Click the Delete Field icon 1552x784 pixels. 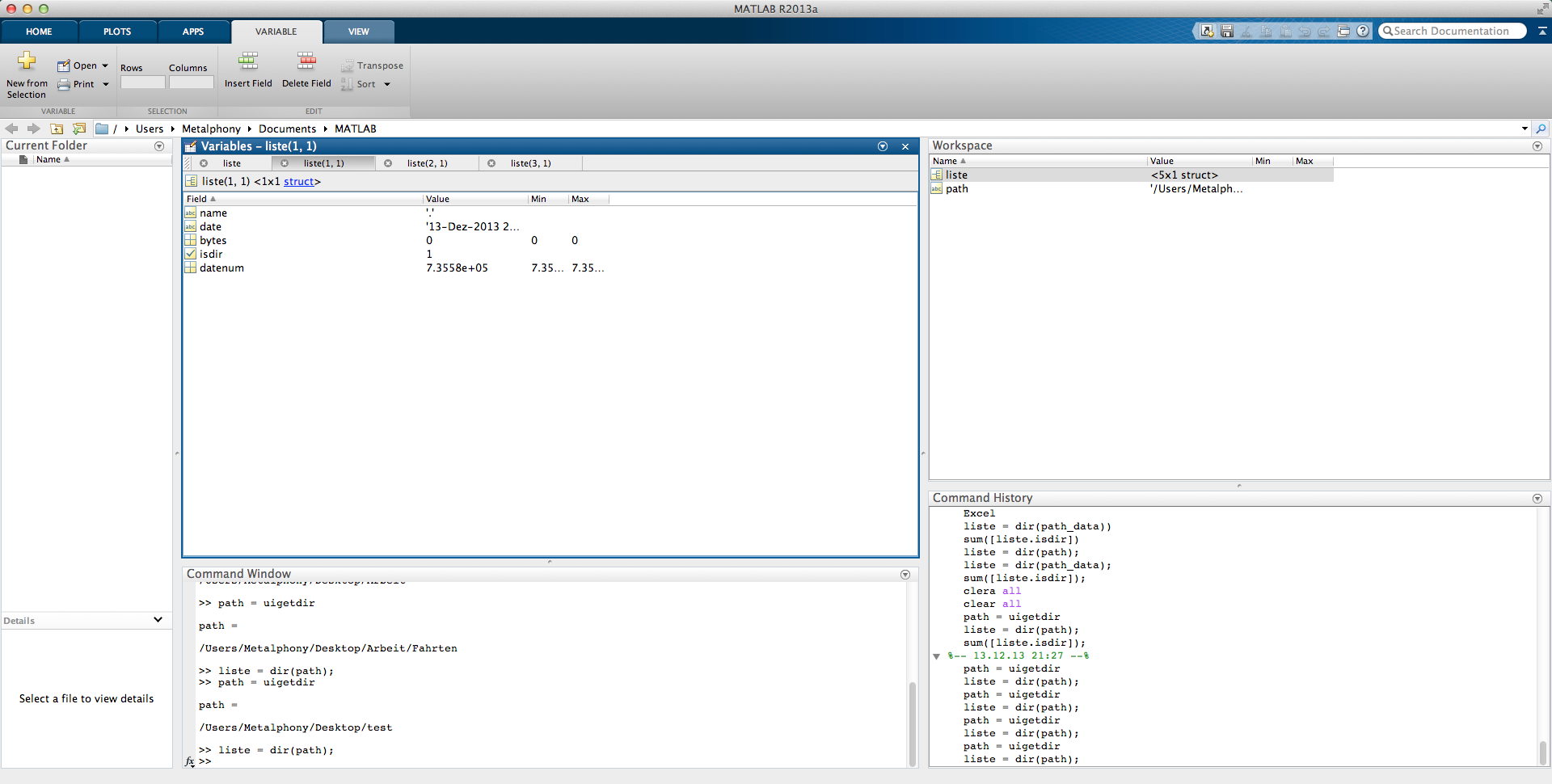point(306,61)
